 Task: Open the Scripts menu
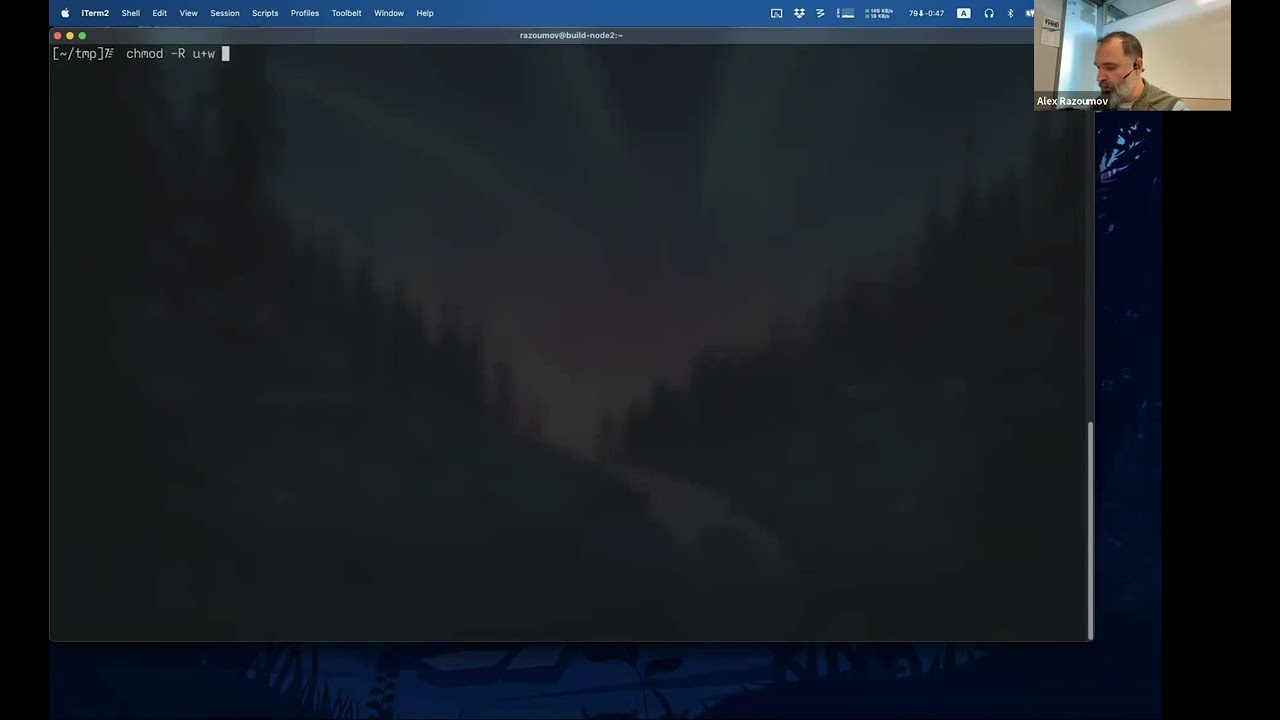point(265,13)
